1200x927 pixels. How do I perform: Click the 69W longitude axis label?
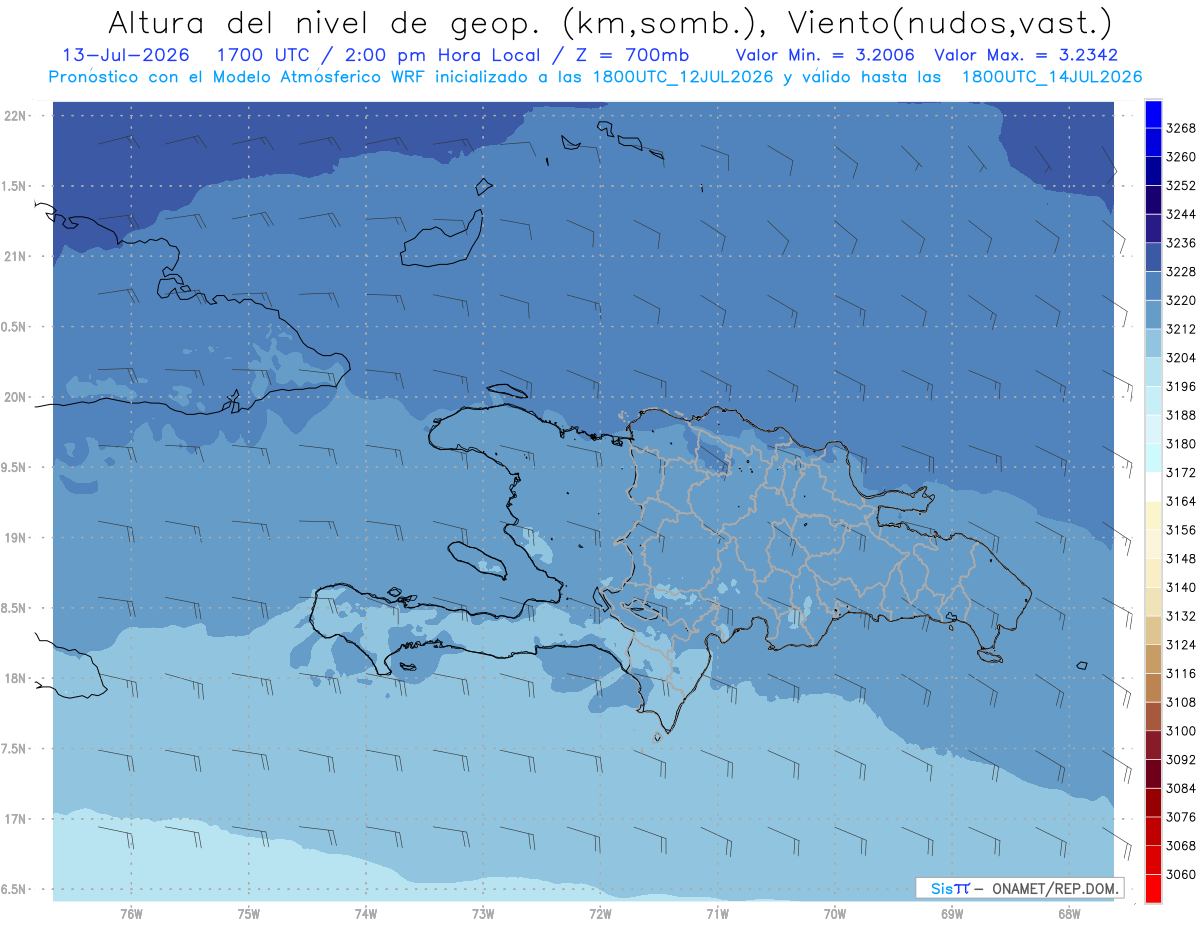(x=952, y=914)
